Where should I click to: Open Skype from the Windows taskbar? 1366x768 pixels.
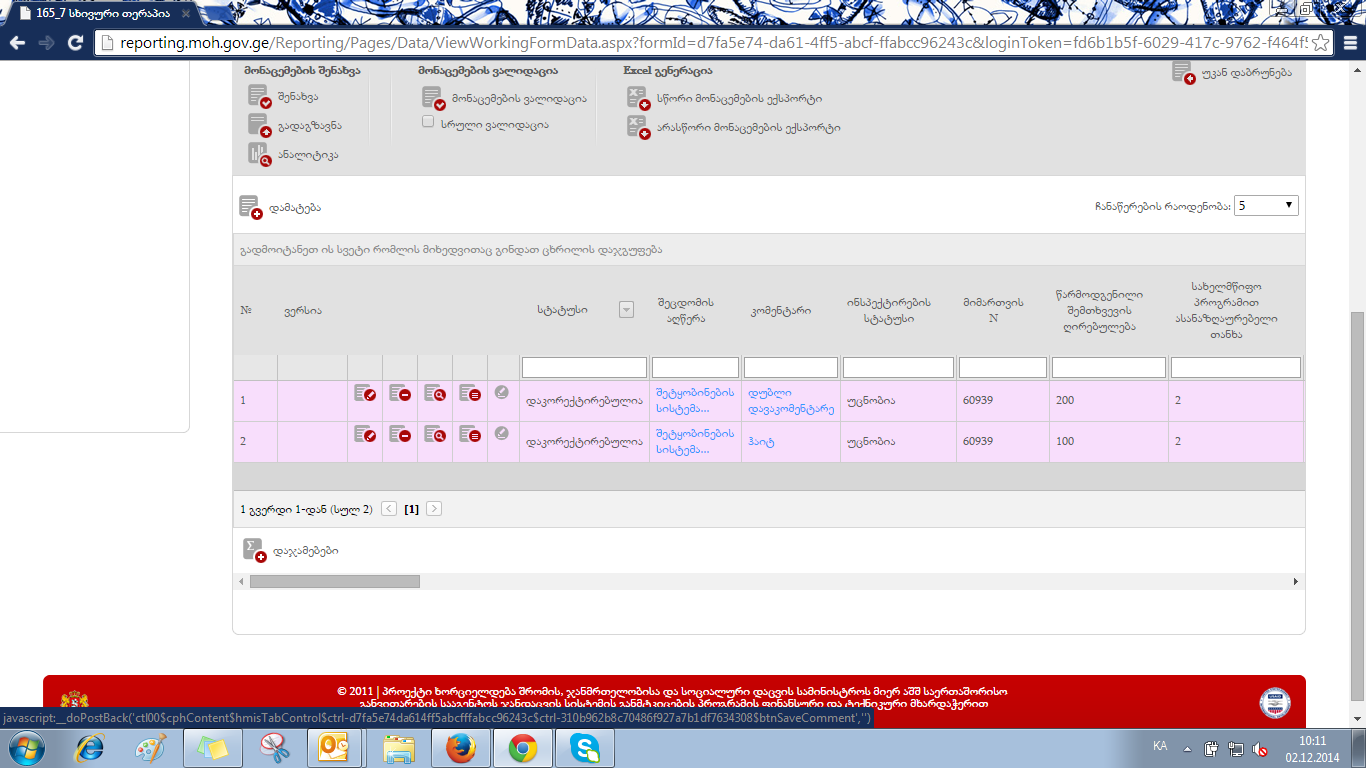pos(585,748)
